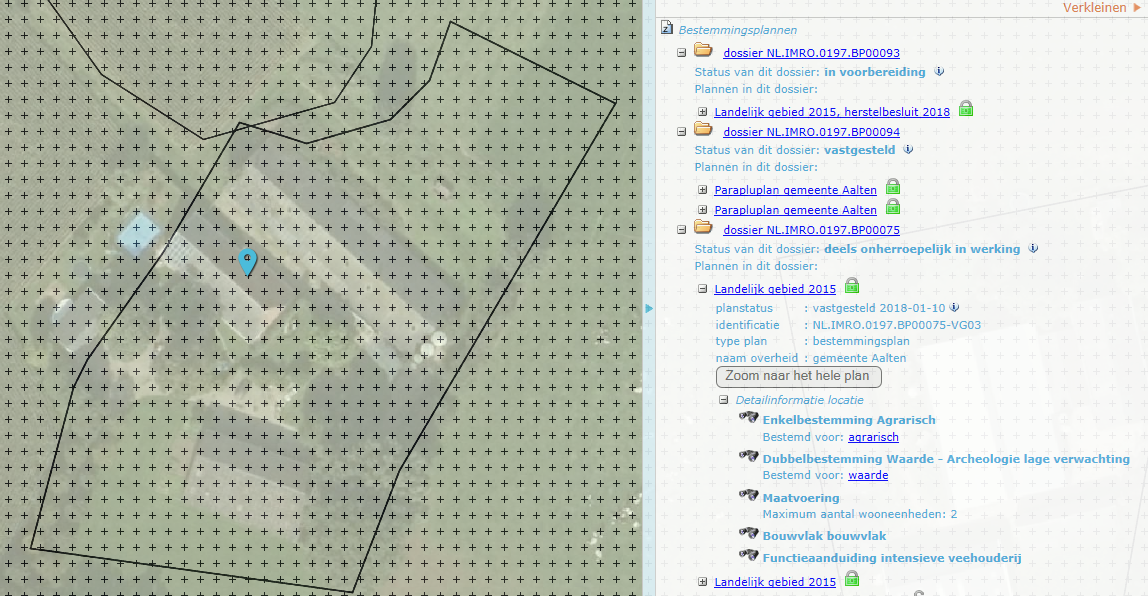
Task: Click folder icon of dossier NL.IMRO.0197.BP00075
Action: point(703,227)
